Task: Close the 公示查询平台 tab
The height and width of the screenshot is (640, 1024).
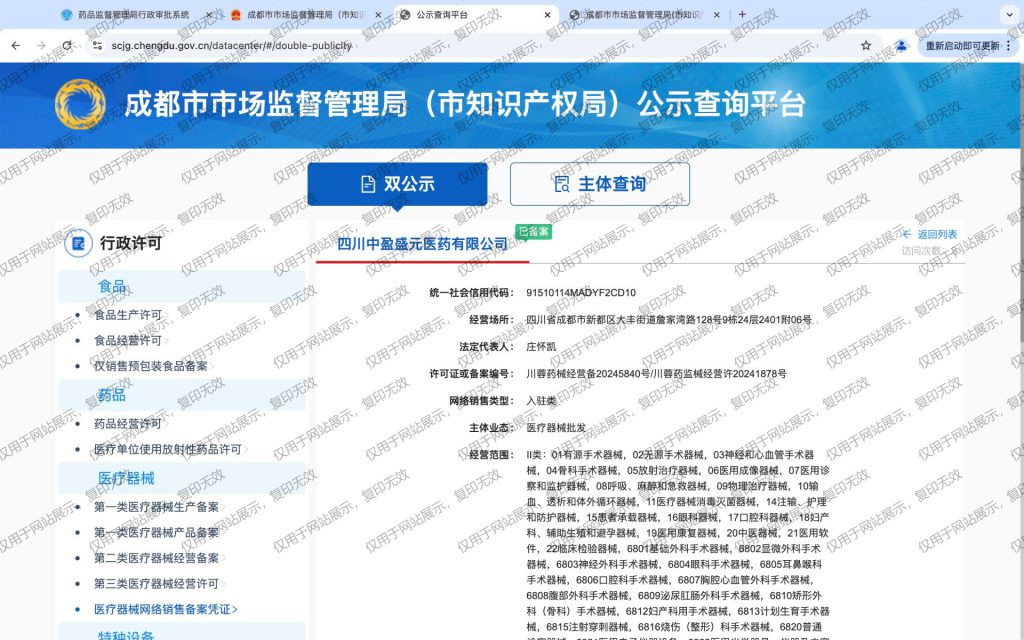Action: [x=547, y=14]
